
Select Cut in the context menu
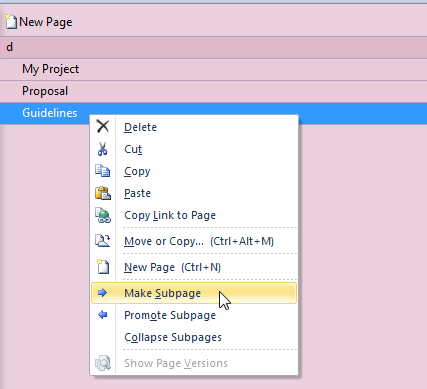[194, 149]
